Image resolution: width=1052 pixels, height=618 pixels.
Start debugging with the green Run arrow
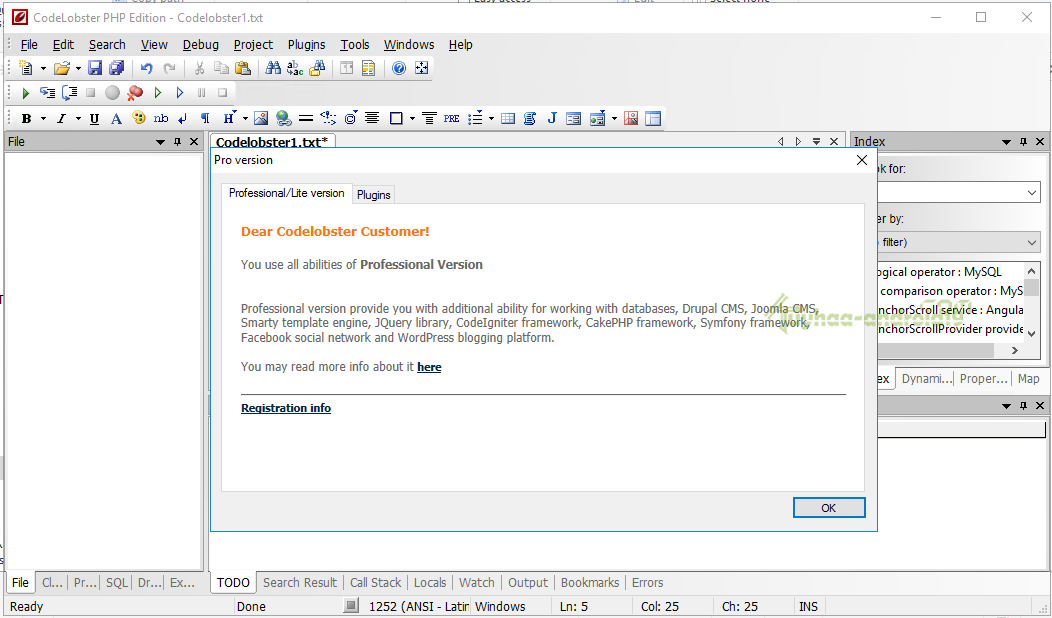[x=26, y=93]
